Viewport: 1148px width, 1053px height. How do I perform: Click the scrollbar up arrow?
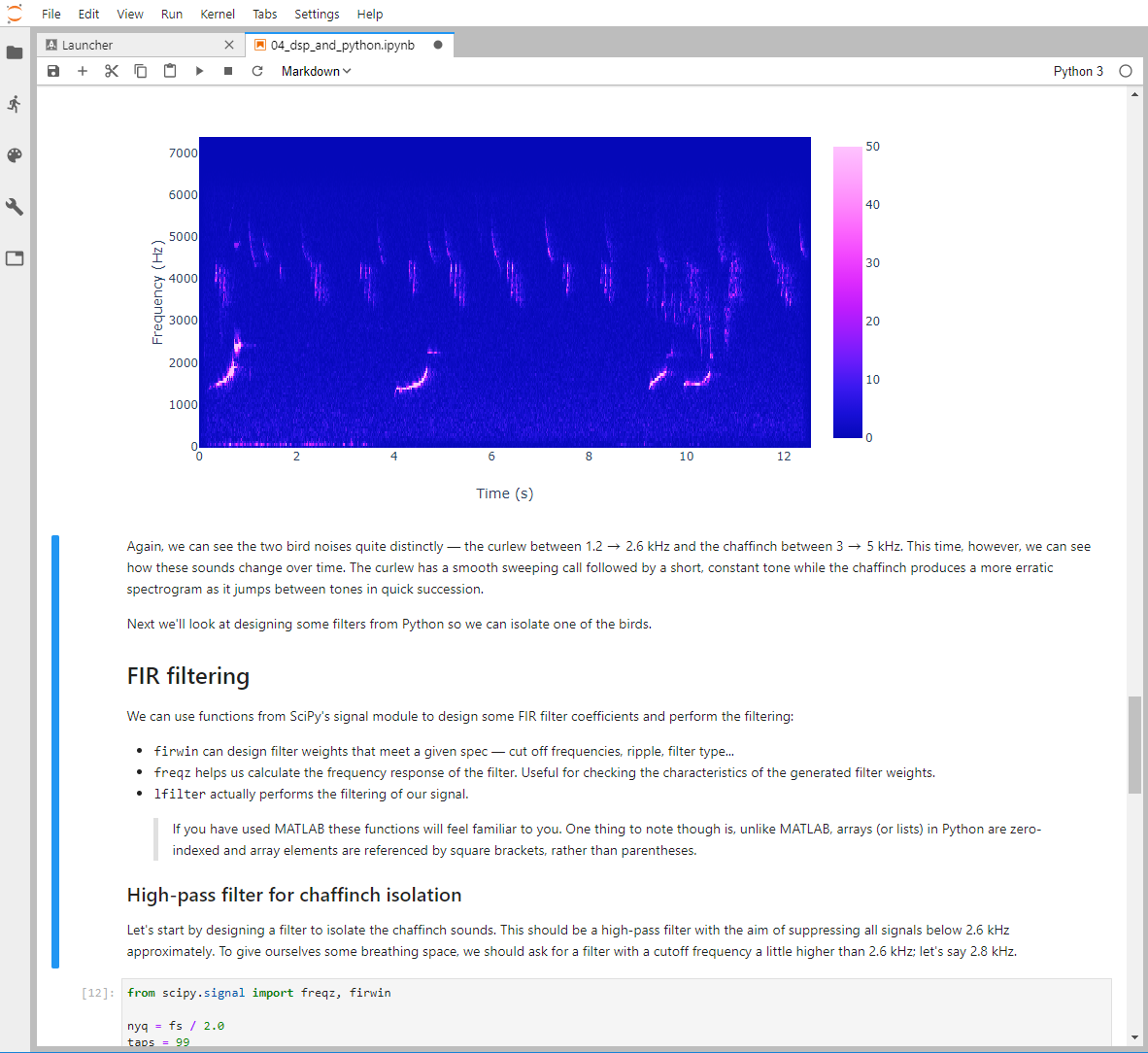coord(1134,94)
